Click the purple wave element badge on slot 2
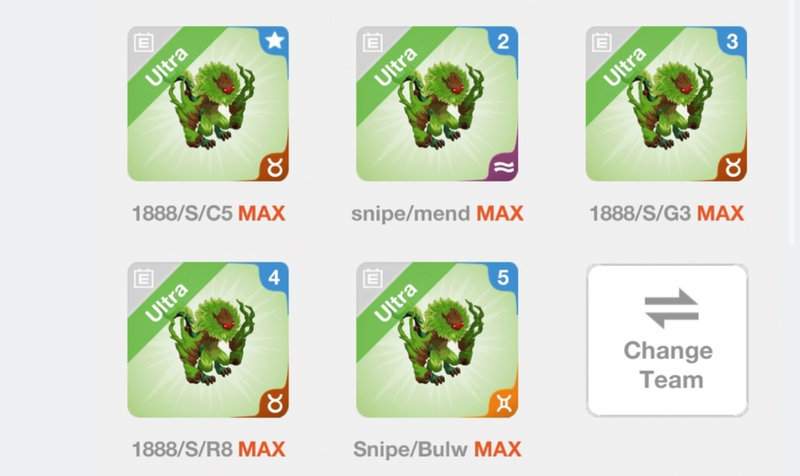 pyautogui.click(x=504, y=167)
